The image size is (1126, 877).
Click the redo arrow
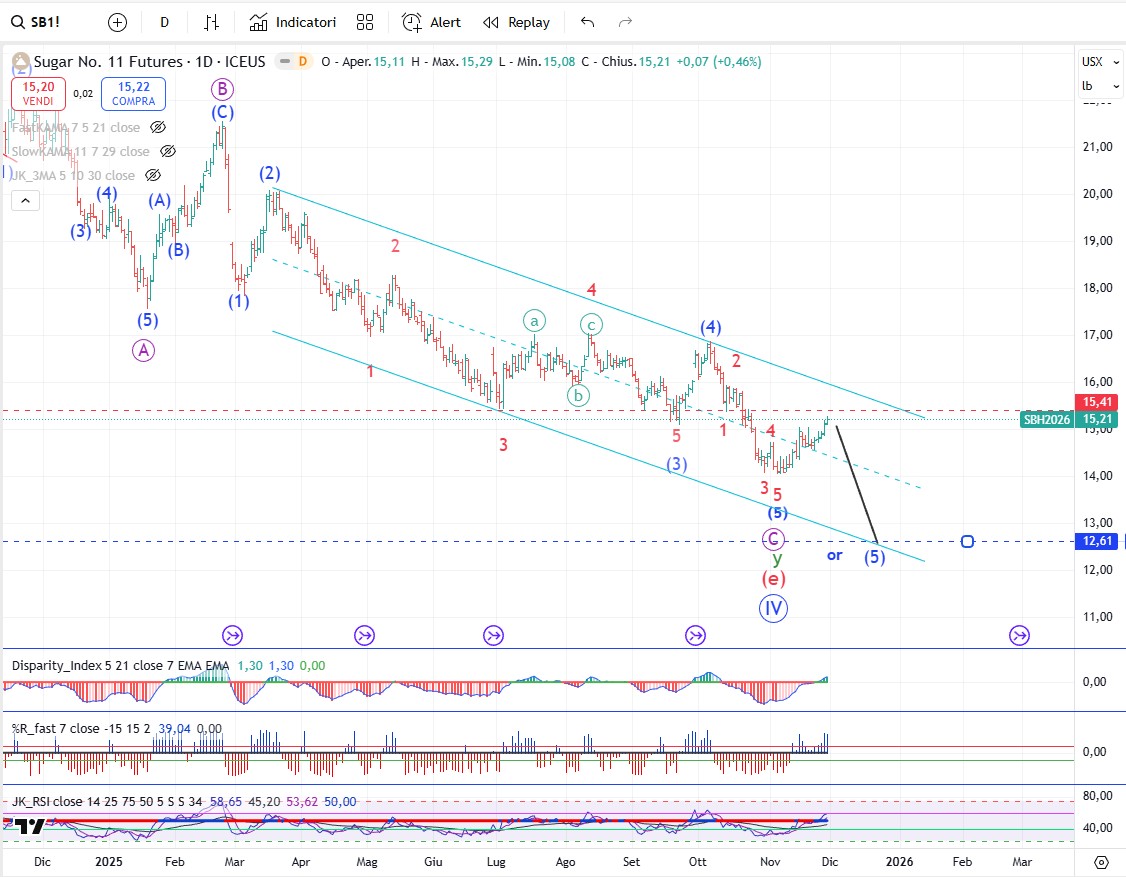[626, 22]
